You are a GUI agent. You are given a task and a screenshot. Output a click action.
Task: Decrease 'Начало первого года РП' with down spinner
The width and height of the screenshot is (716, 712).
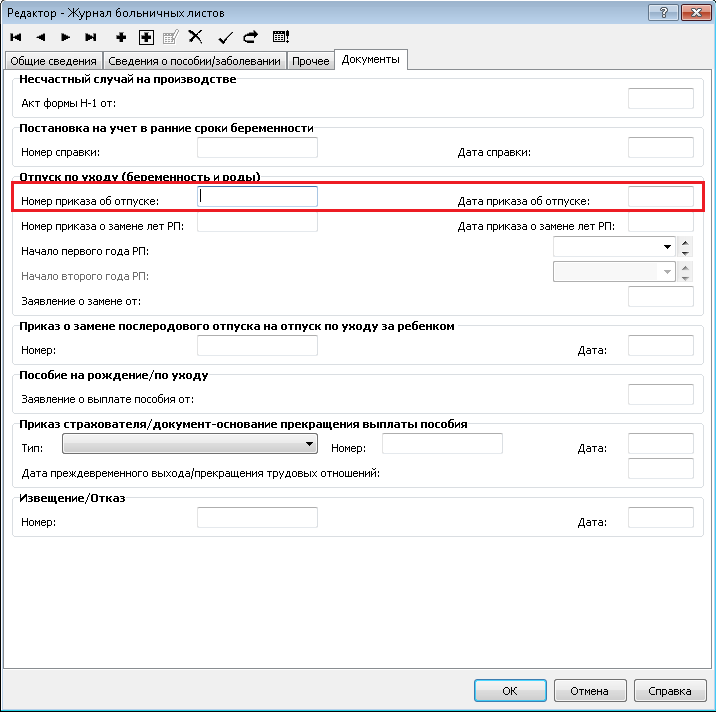(x=685, y=251)
